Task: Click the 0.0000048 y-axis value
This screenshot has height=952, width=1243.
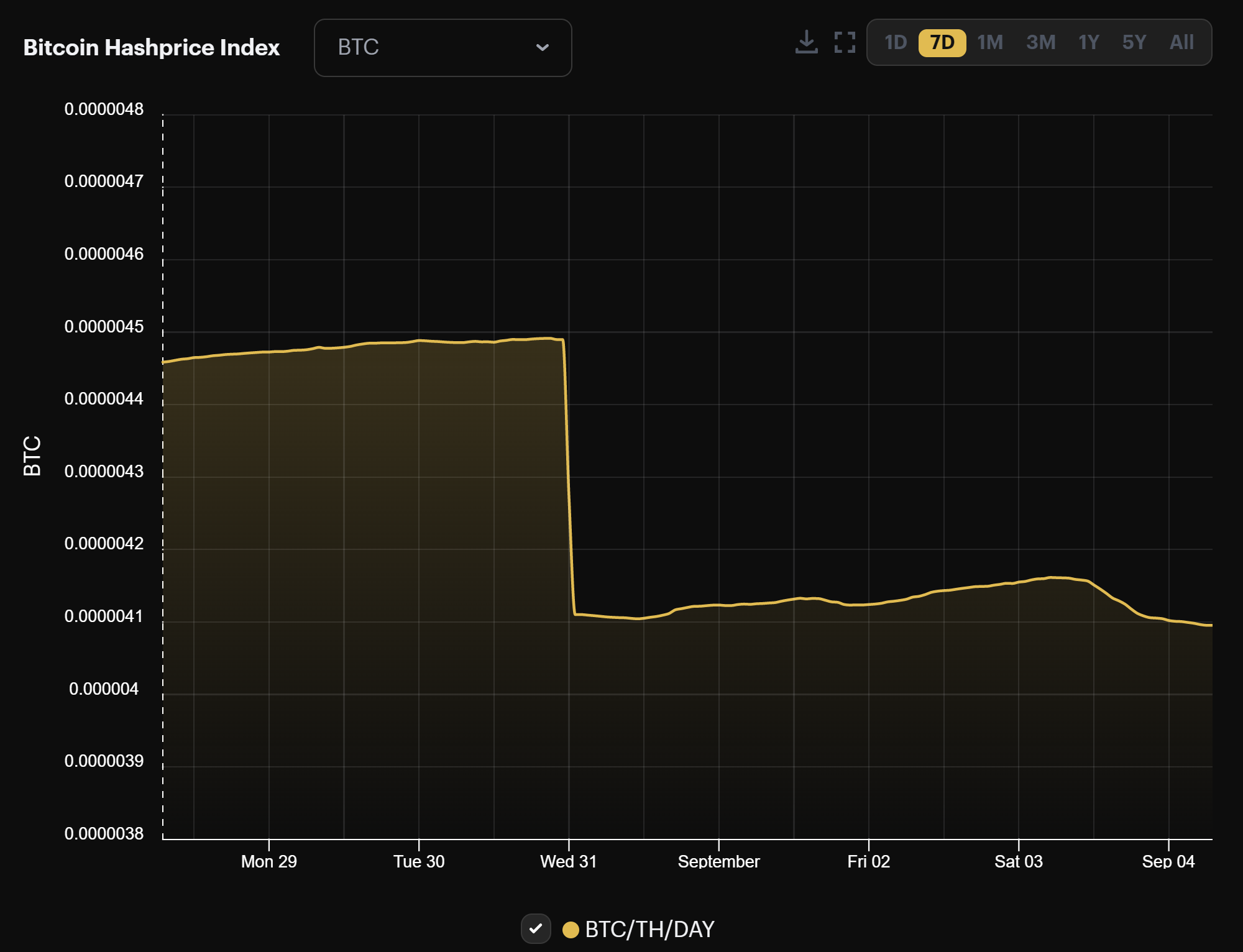Action: click(104, 109)
